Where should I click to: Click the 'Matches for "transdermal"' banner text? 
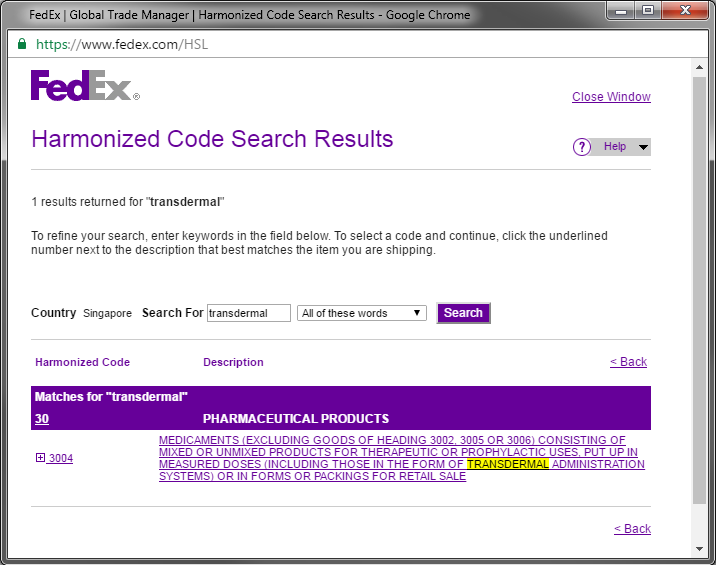click(x=111, y=396)
